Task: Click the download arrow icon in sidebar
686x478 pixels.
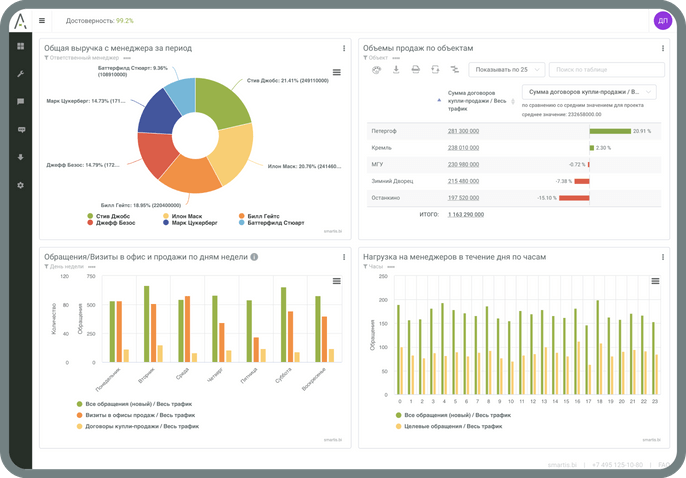Action: [x=20, y=157]
